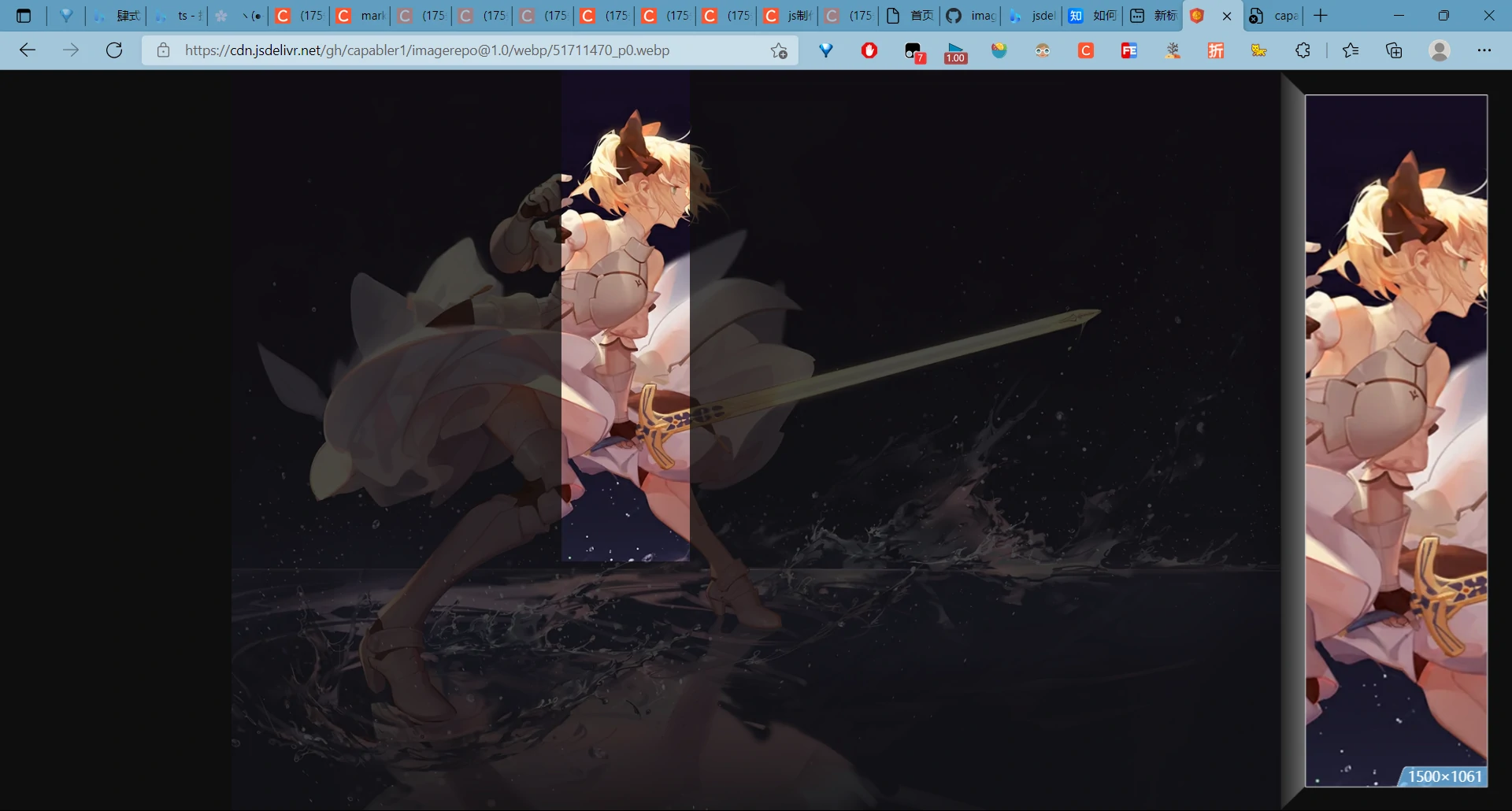Switch to the snowflake-icon tab
The height and width of the screenshot is (811, 1512).
[x=239, y=16]
